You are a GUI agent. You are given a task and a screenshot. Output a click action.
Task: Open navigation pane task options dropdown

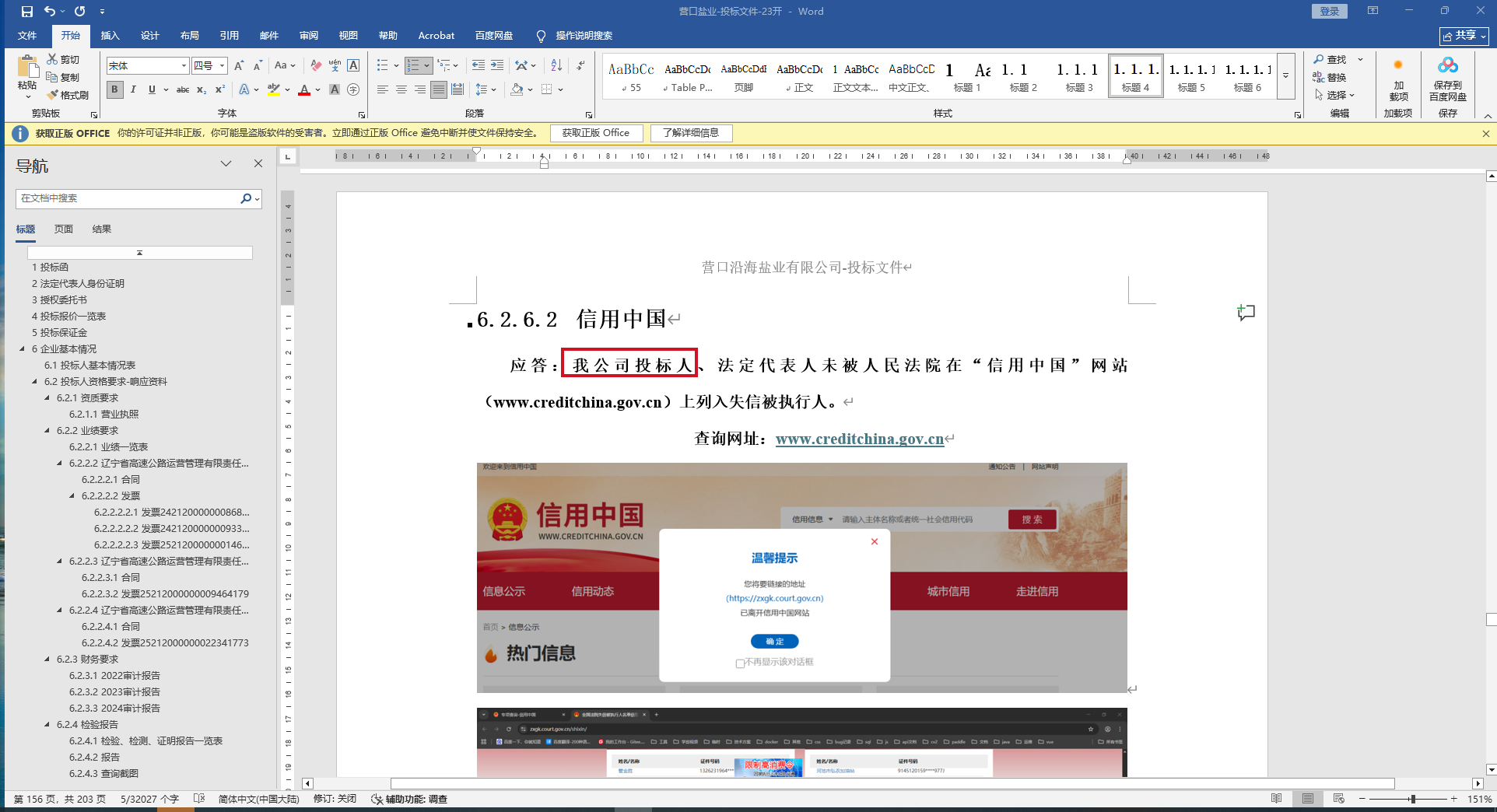226,163
